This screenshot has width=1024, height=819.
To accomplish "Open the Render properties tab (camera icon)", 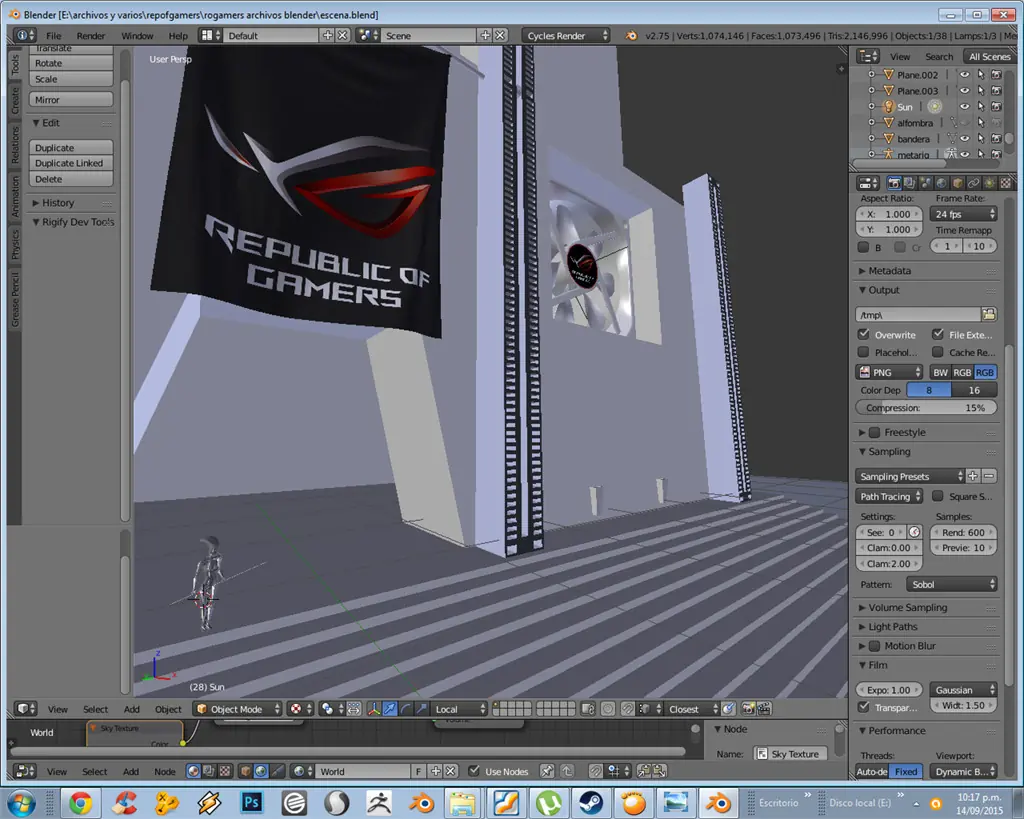I will click(894, 183).
